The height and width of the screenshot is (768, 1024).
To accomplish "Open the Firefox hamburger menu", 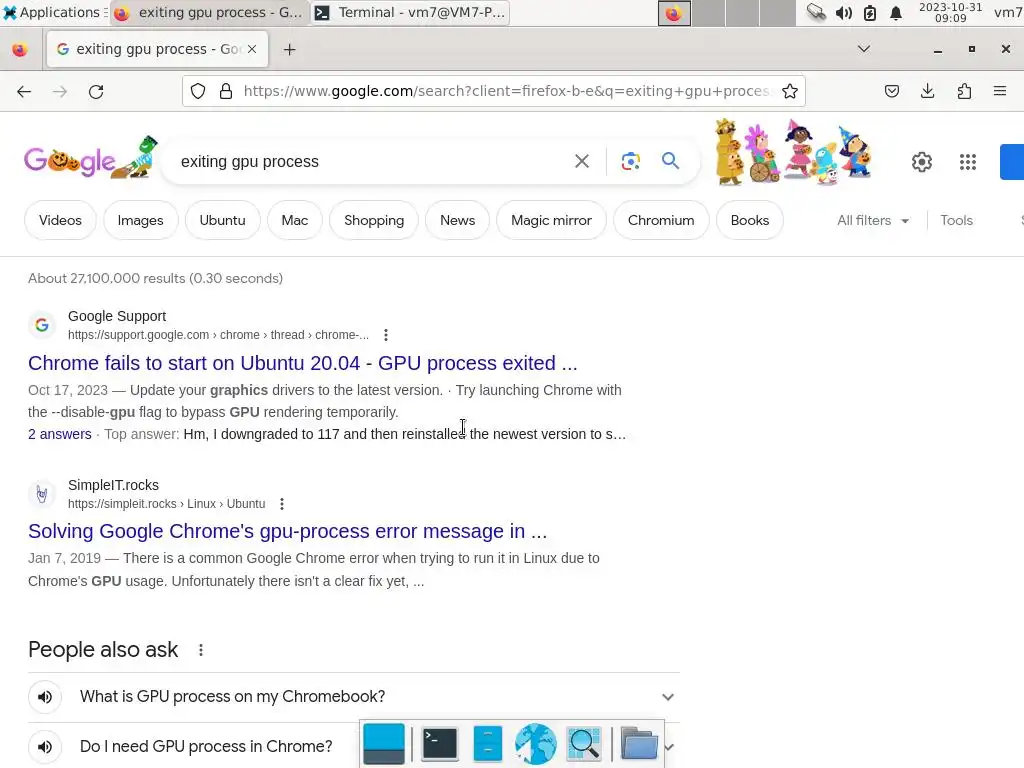I will [x=1000, y=91].
